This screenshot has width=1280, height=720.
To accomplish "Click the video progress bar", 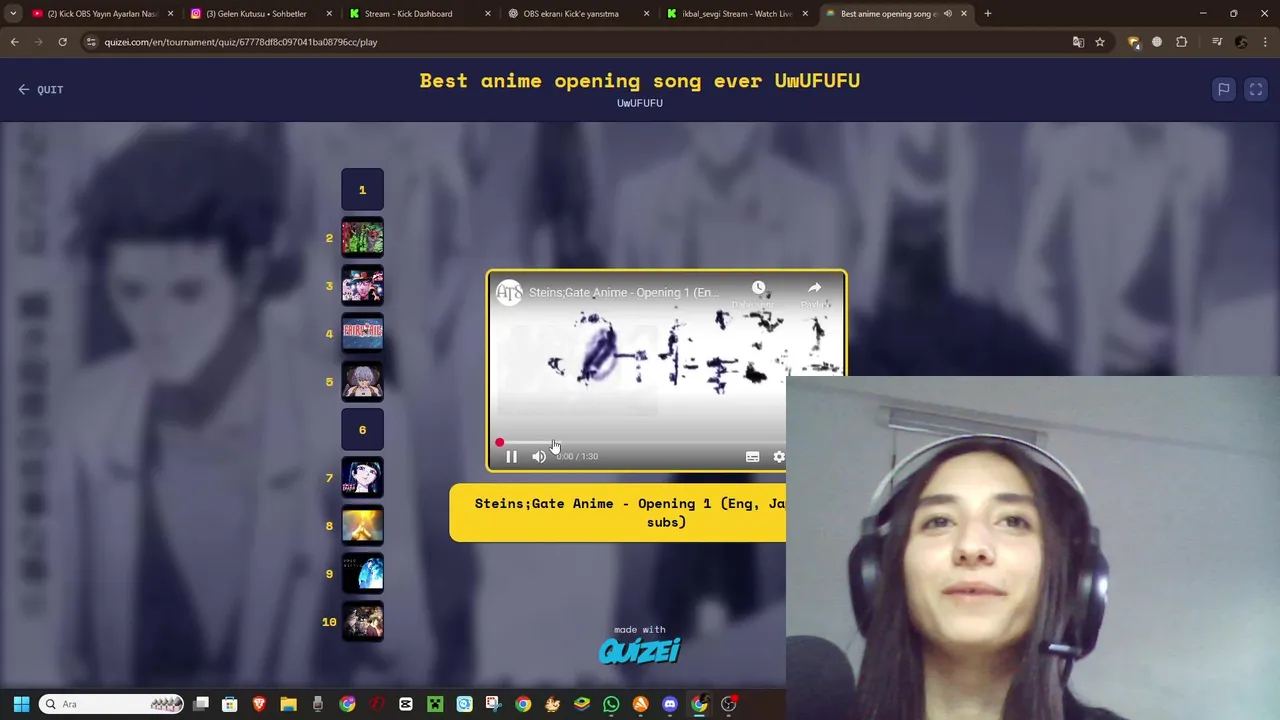I will 641,442.
